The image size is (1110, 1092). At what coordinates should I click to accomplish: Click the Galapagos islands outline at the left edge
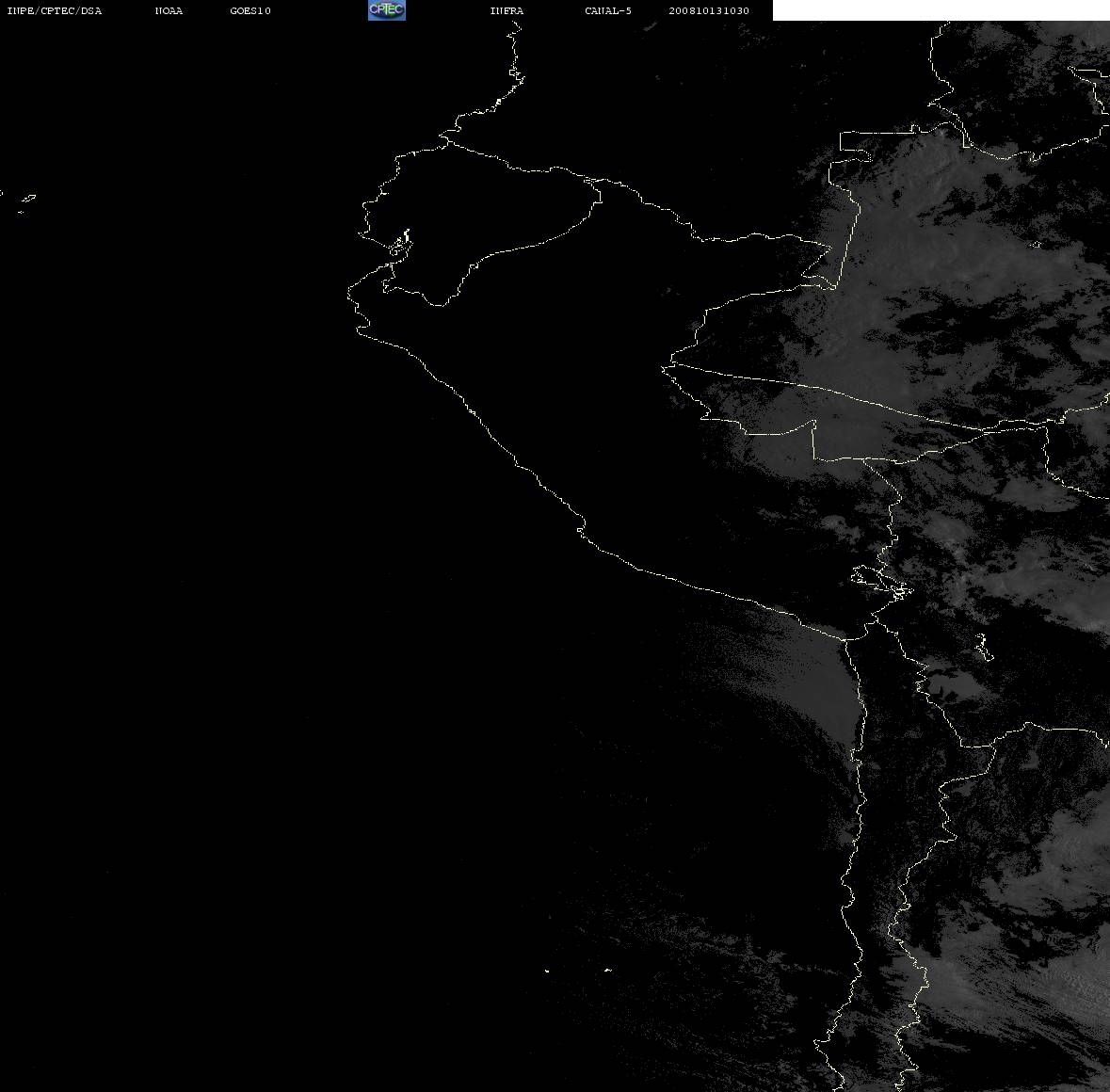point(22,202)
